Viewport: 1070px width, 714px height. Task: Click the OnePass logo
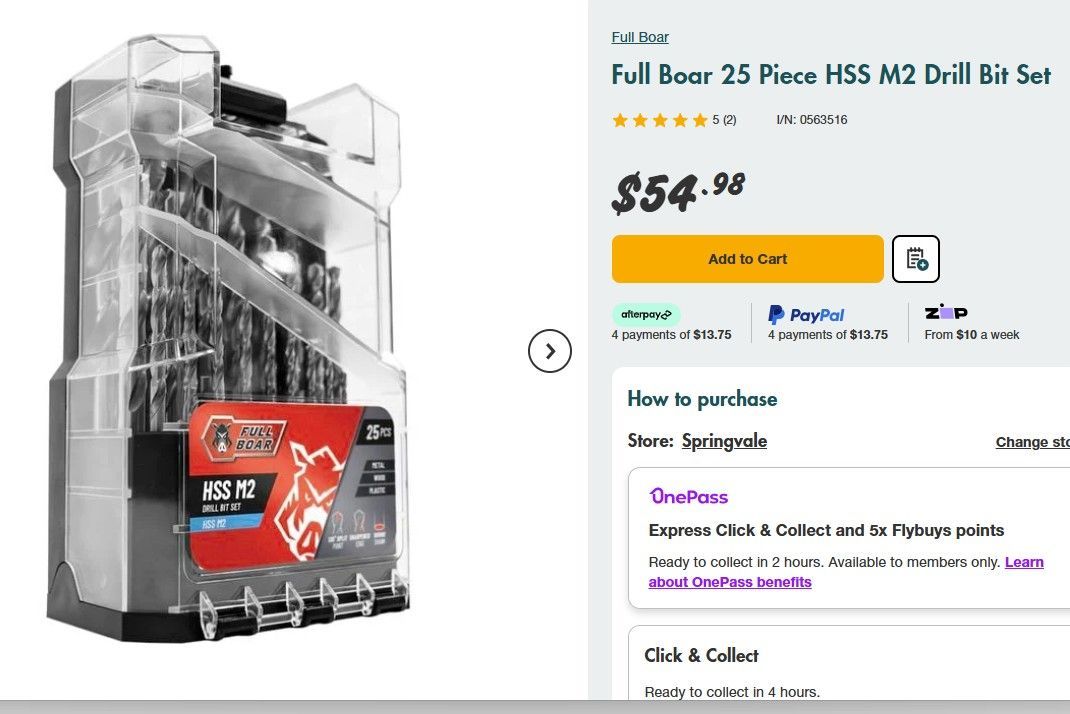[690, 497]
